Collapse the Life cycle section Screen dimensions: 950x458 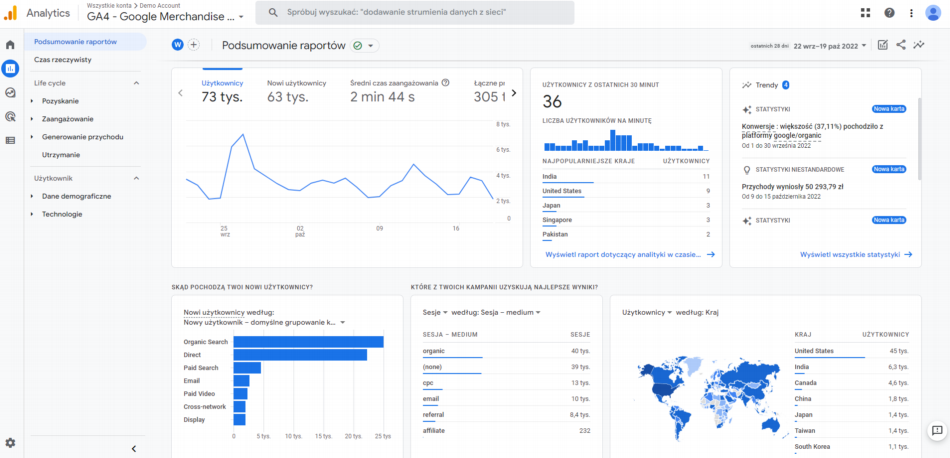point(136,83)
